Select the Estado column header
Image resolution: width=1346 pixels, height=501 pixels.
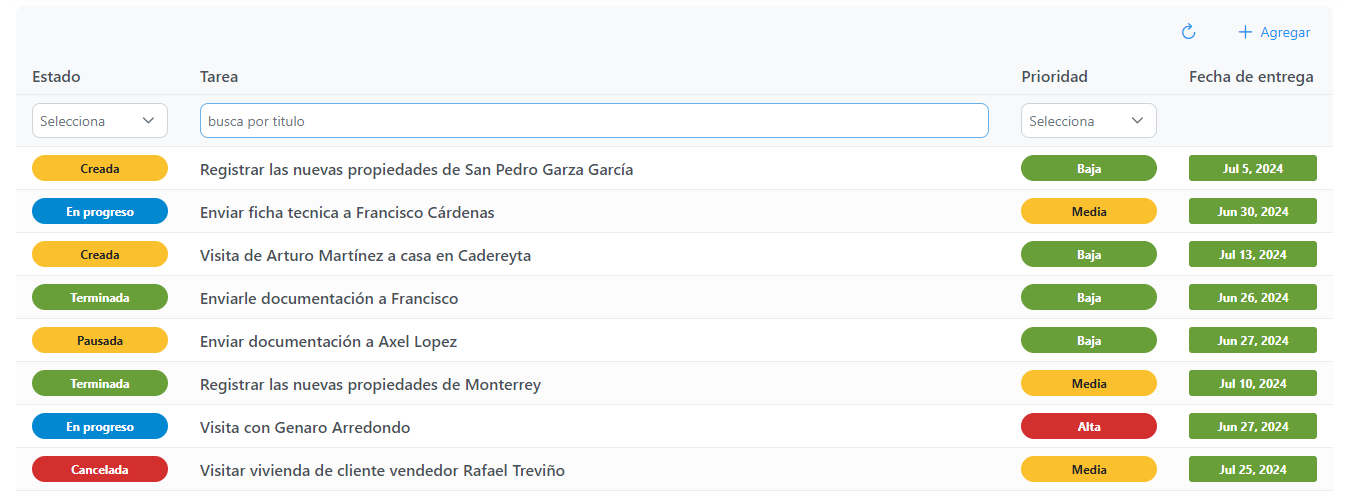point(56,77)
